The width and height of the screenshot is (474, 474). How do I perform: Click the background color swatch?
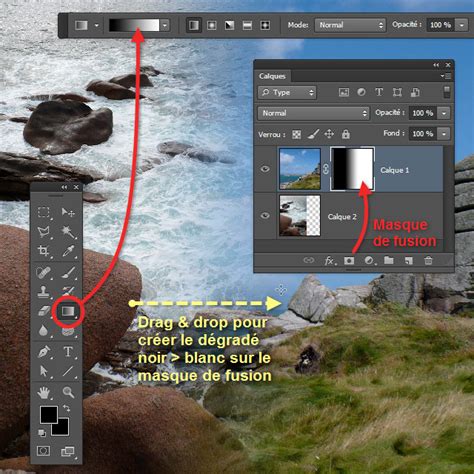pos(63,429)
